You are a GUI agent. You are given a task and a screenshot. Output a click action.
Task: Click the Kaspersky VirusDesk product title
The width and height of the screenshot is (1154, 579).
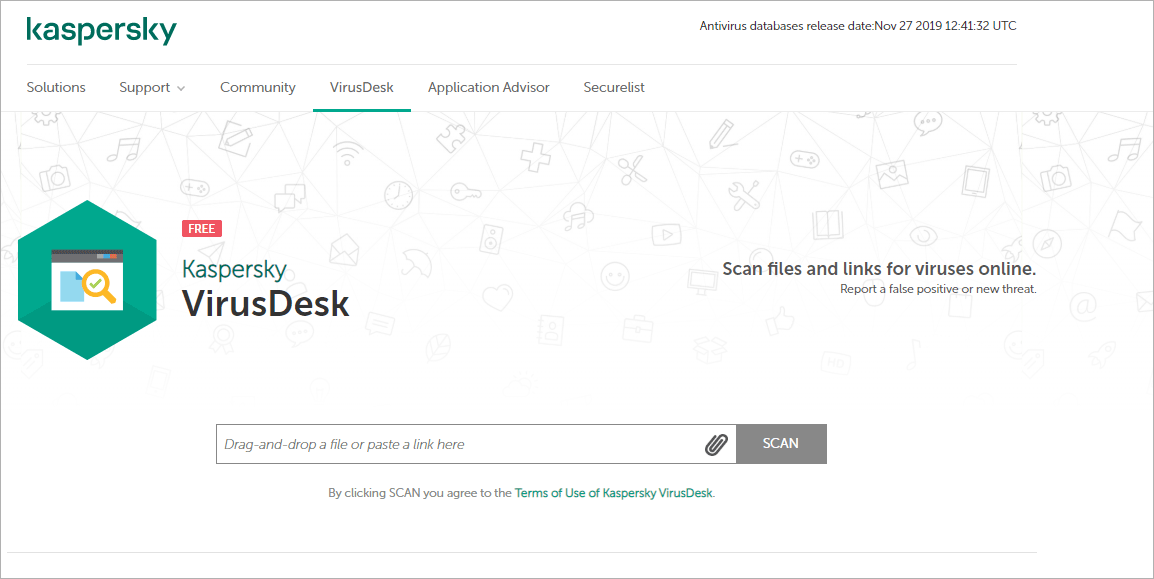click(x=265, y=288)
